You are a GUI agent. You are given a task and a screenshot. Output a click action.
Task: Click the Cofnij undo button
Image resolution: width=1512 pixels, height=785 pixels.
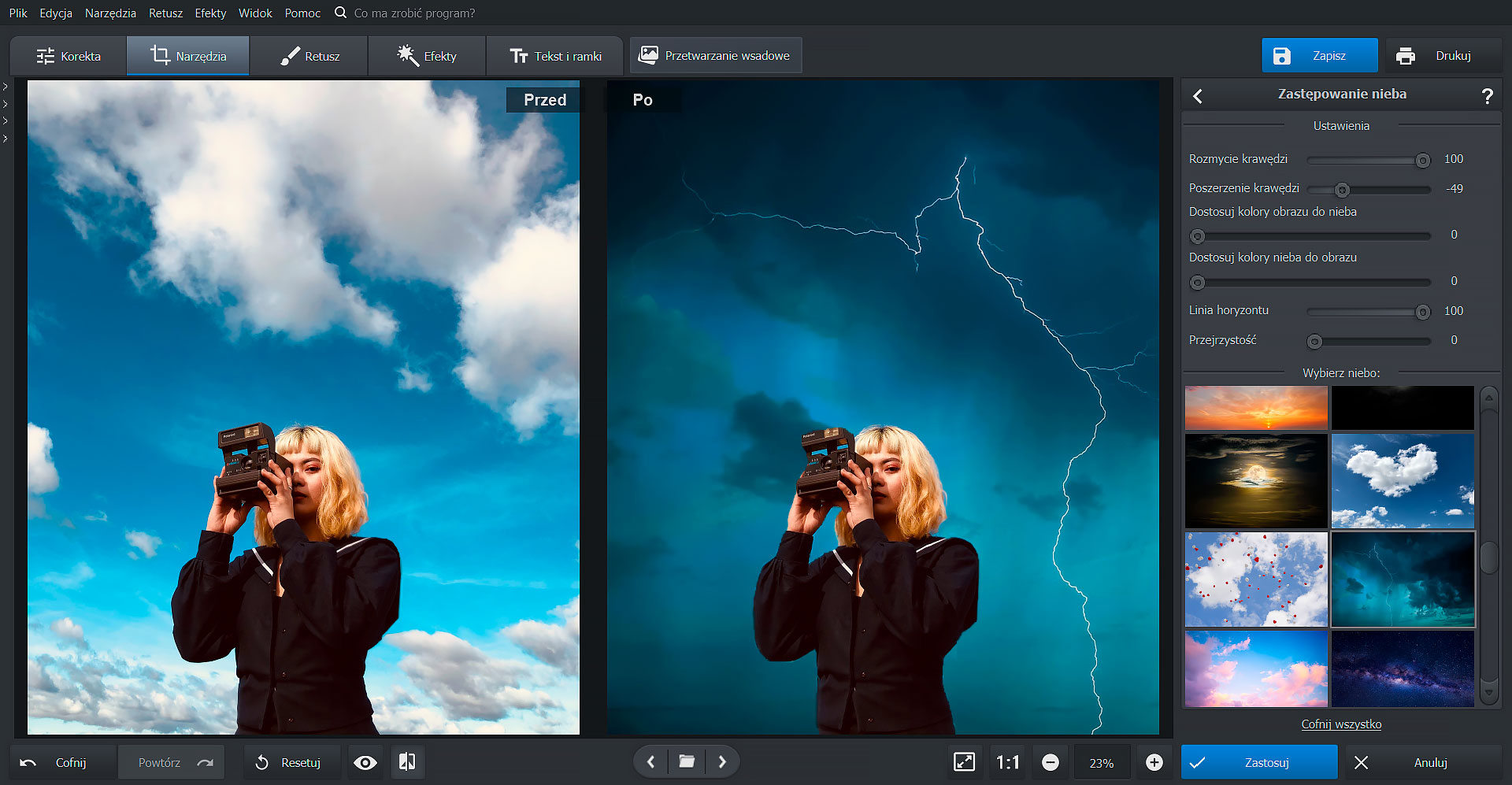pyautogui.click(x=63, y=762)
